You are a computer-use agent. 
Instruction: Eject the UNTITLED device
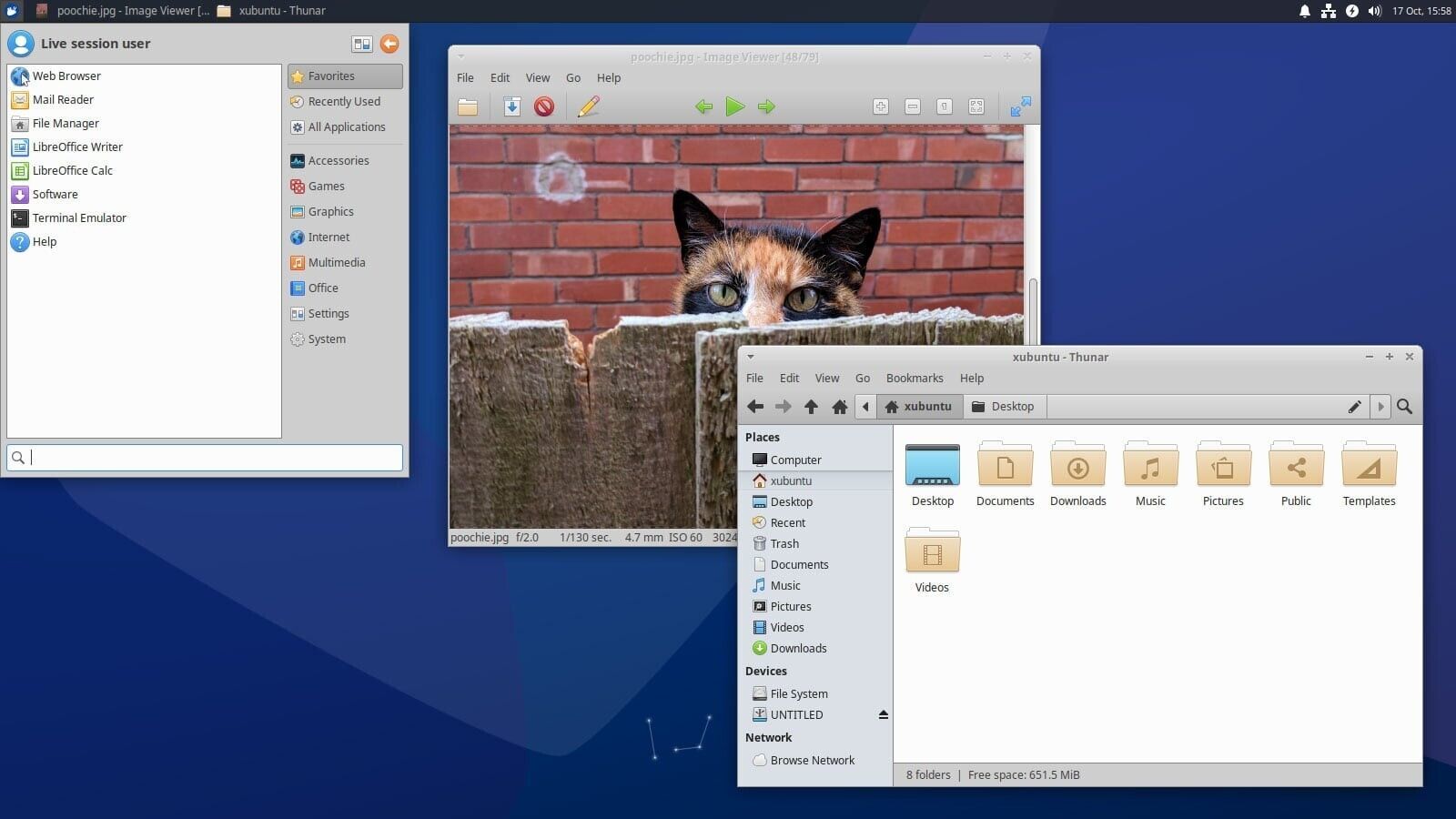[x=883, y=714]
